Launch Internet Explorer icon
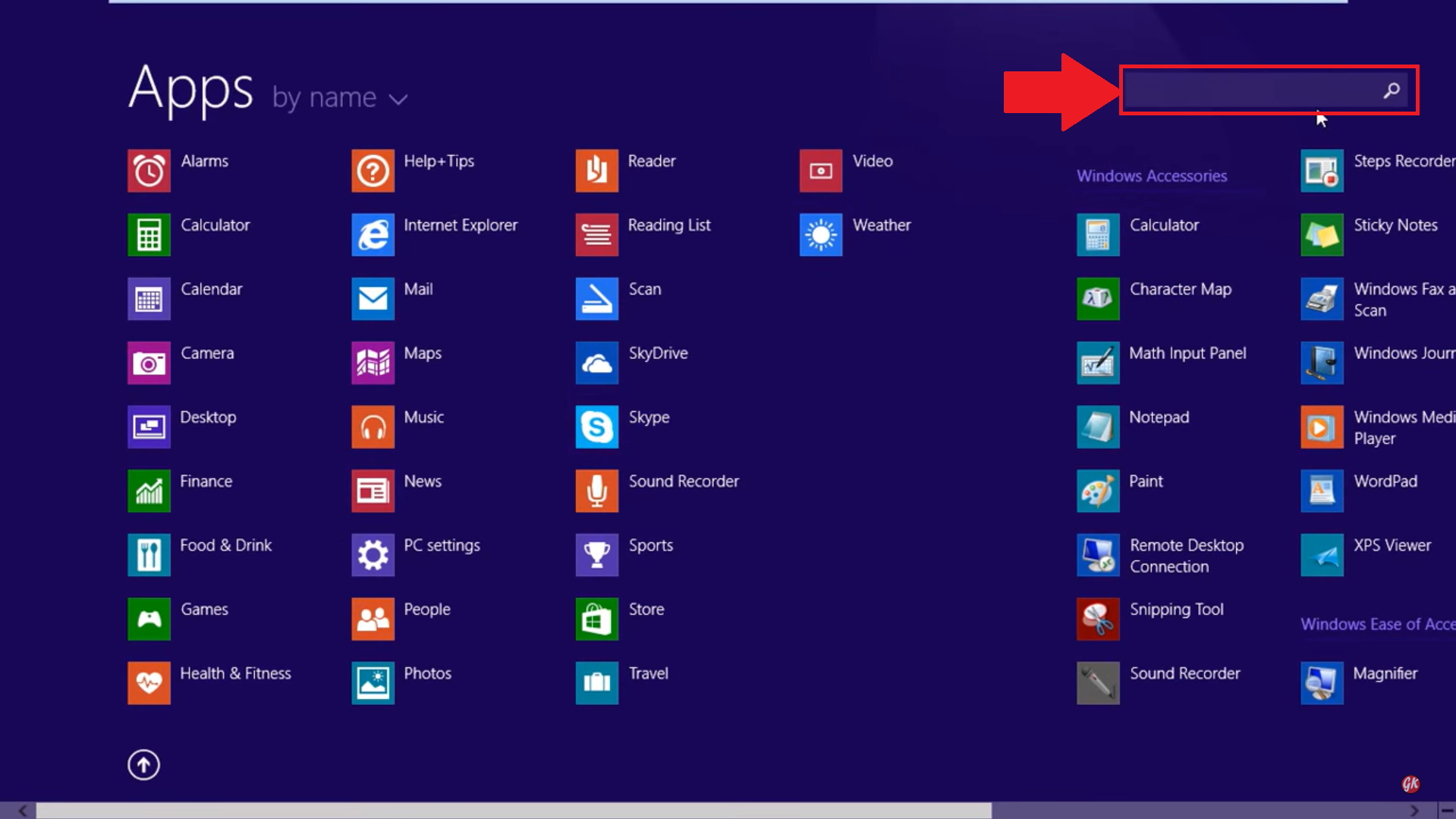The image size is (1456, 819). click(x=373, y=235)
